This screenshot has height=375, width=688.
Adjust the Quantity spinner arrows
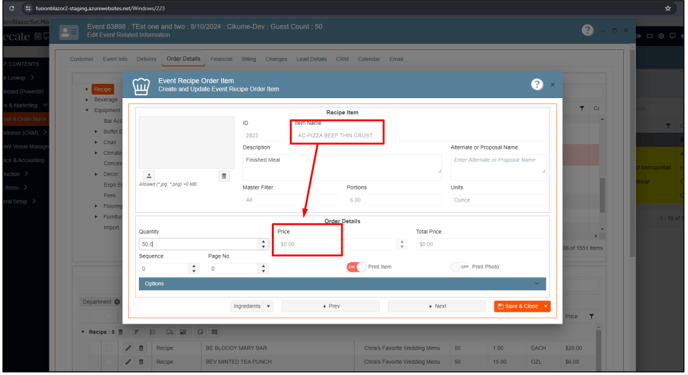click(263, 244)
